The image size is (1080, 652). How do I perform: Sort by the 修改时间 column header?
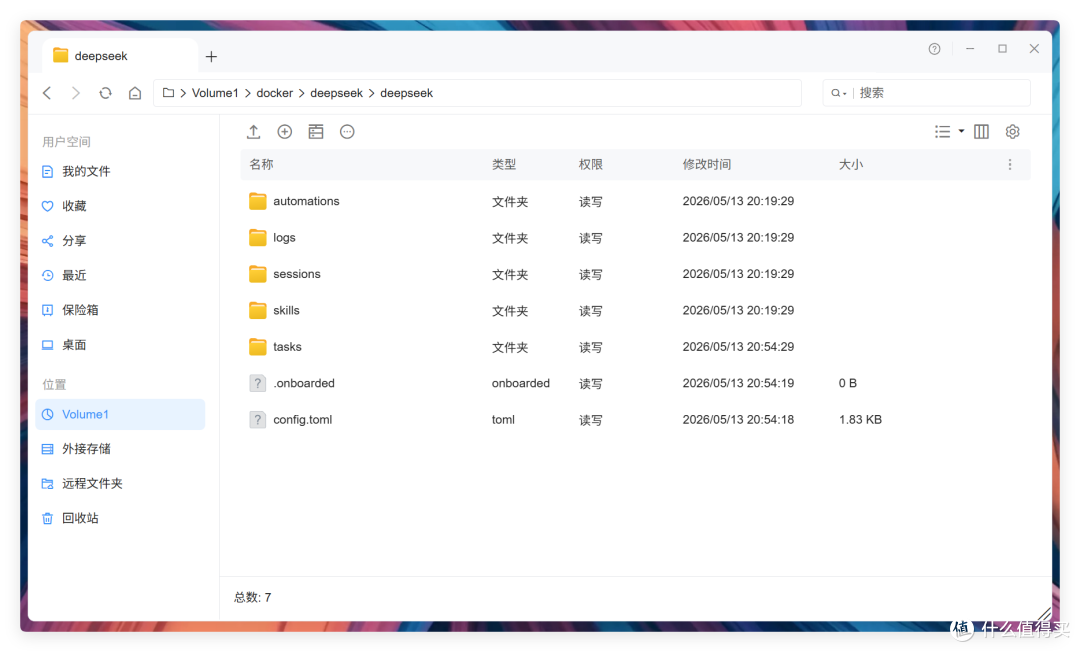pyautogui.click(x=707, y=165)
